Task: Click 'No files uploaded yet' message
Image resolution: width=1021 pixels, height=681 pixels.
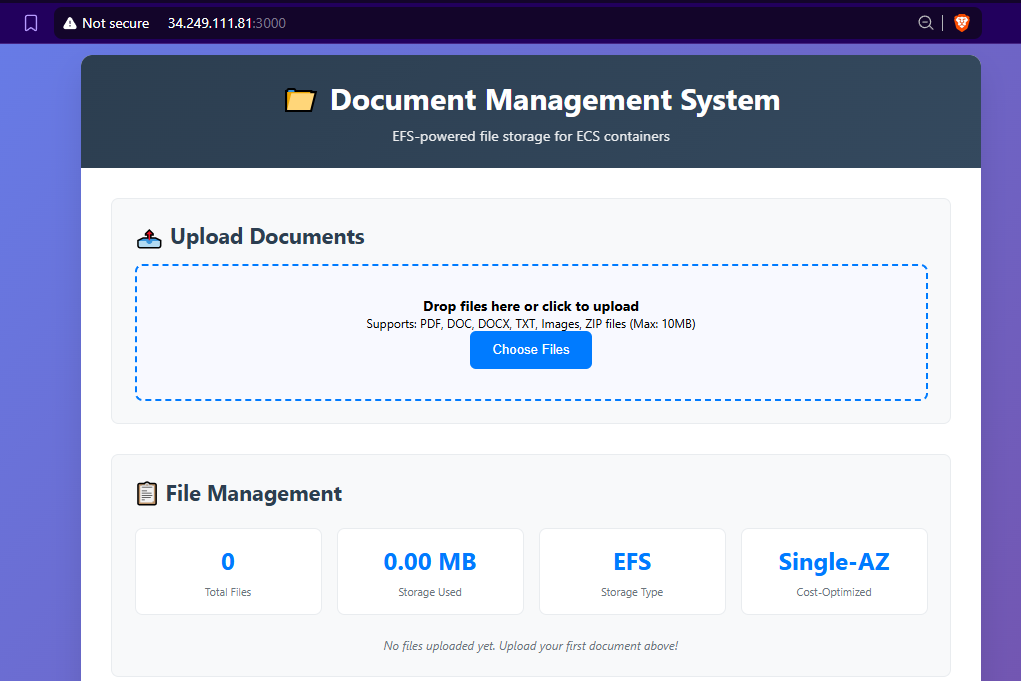Action: tap(531, 646)
